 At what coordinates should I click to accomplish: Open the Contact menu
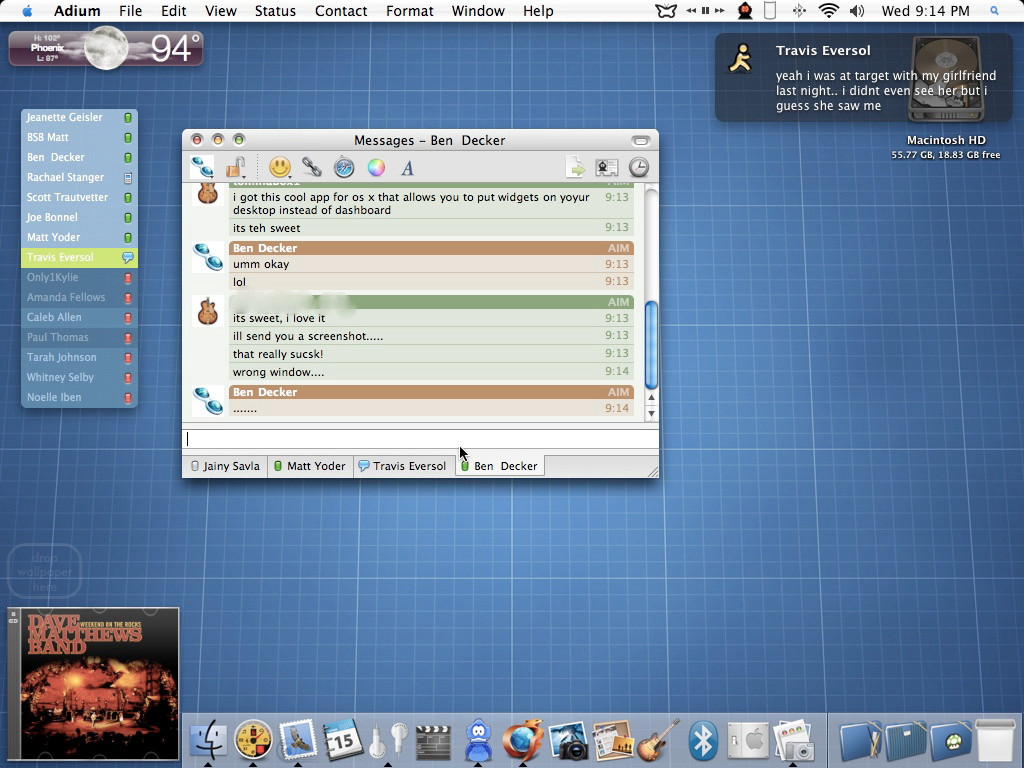(x=341, y=11)
